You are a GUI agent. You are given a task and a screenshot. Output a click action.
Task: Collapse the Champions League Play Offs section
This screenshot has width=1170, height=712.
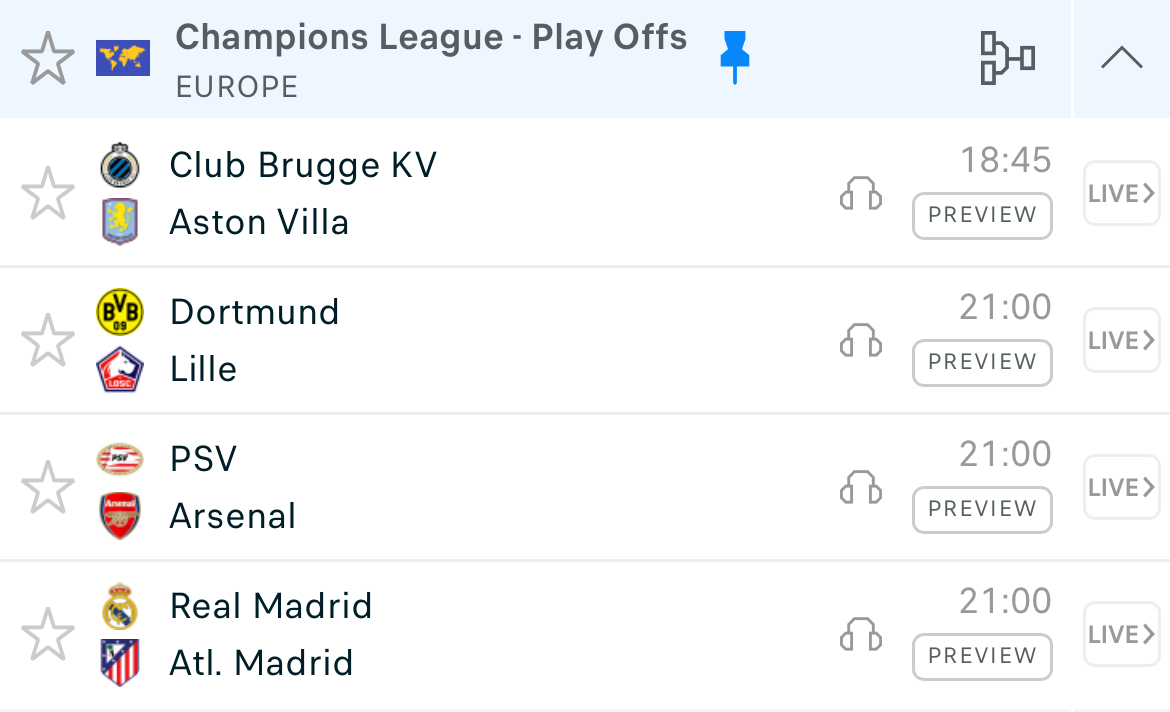(1121, 59)
